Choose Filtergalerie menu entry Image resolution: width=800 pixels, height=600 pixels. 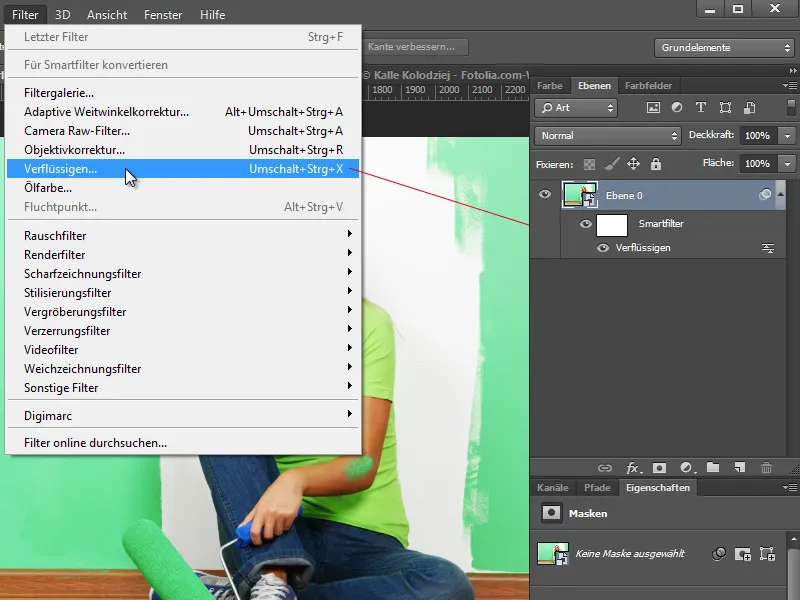click(x=183, y=93)
